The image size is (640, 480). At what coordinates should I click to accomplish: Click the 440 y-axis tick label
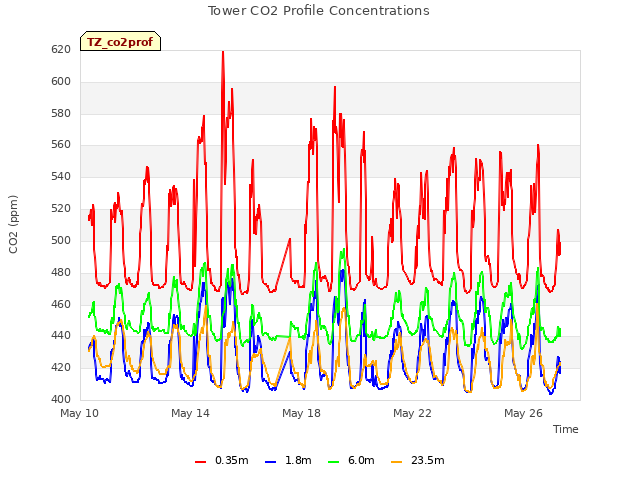point(61,336)
